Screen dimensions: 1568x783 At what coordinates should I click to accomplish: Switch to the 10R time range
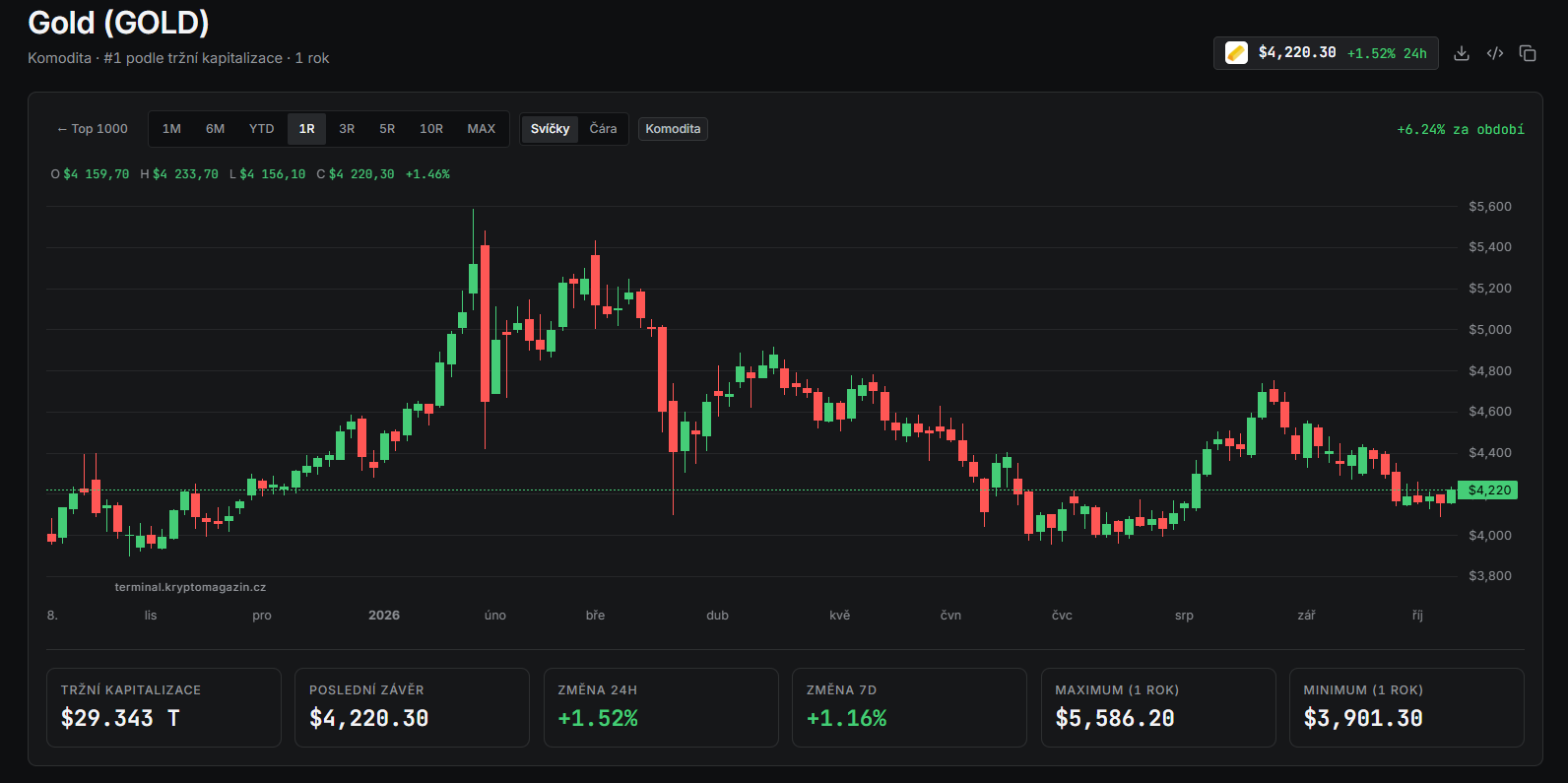pyautogui.click(x=431, y=129)
